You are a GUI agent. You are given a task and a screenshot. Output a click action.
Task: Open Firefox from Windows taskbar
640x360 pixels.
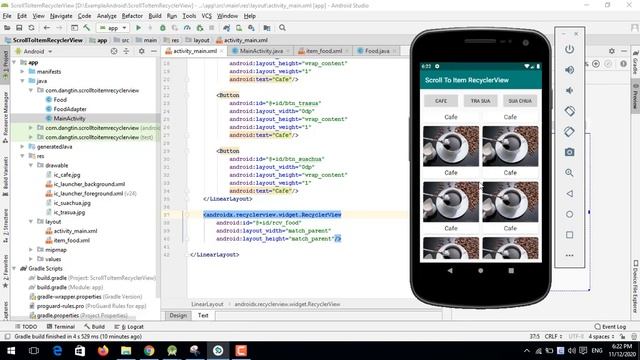103,351
